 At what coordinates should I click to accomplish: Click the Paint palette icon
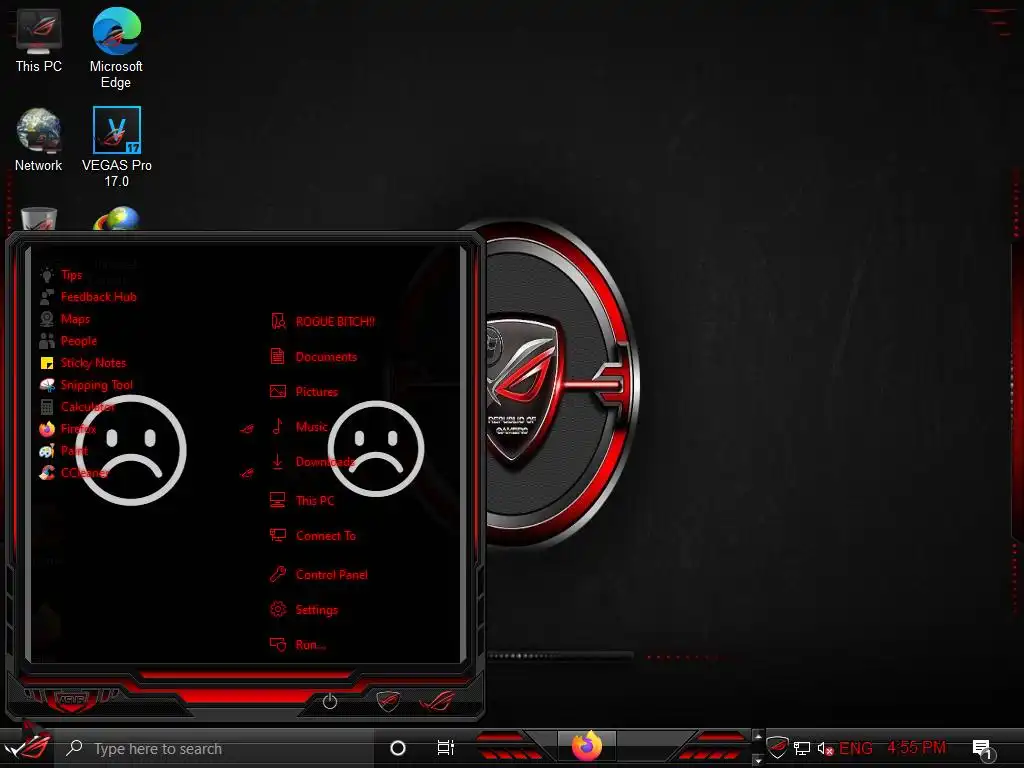(47, 451)
